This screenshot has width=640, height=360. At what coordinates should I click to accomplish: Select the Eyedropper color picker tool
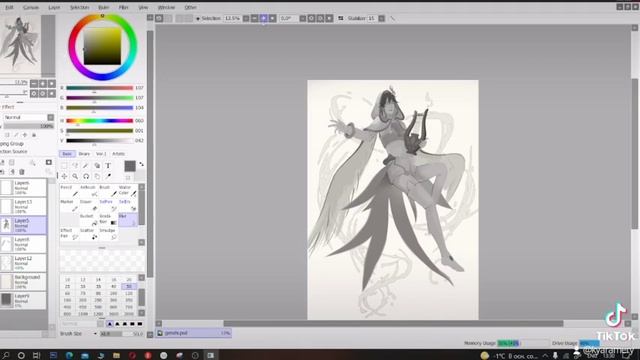tap(108, 176)
